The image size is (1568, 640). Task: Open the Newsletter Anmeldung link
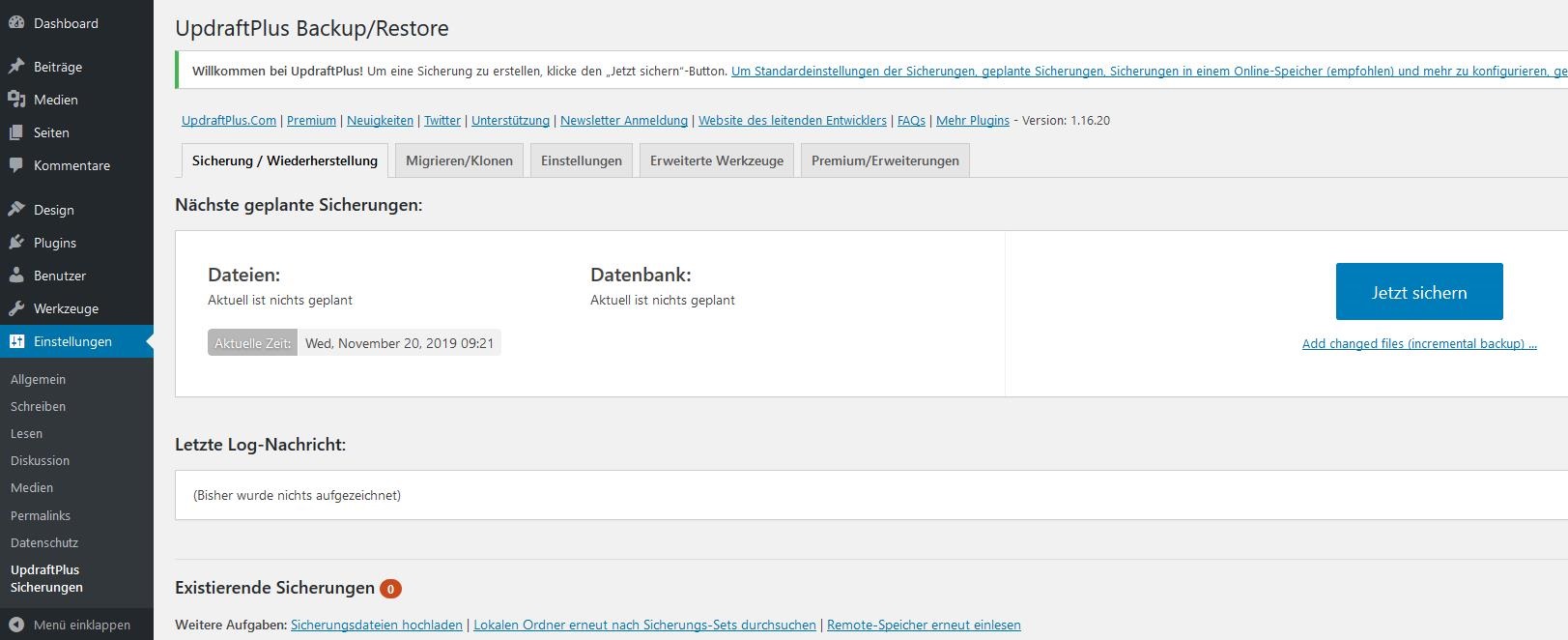(x=624, y=120)
